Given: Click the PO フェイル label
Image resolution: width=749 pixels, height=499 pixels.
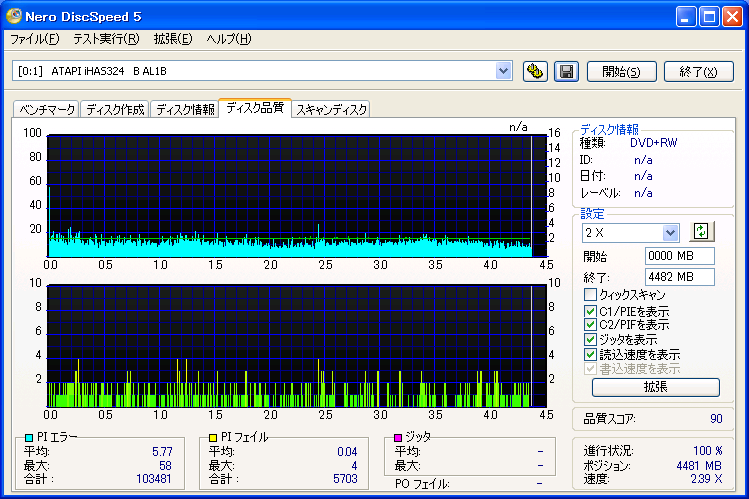Looking at the screenshot, I should pos(422,484).
